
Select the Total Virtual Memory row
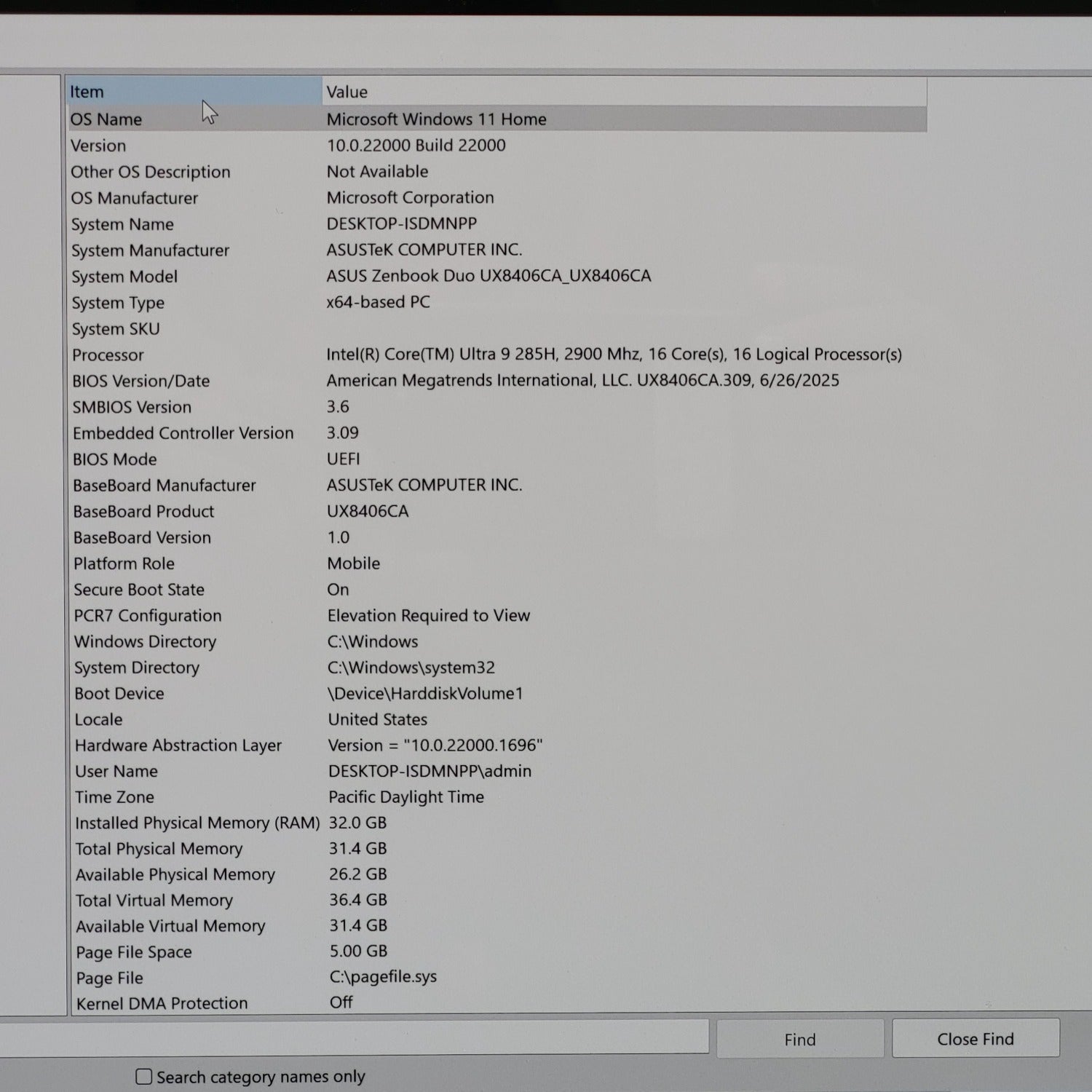pyautogui.click(x=154, y=901)
